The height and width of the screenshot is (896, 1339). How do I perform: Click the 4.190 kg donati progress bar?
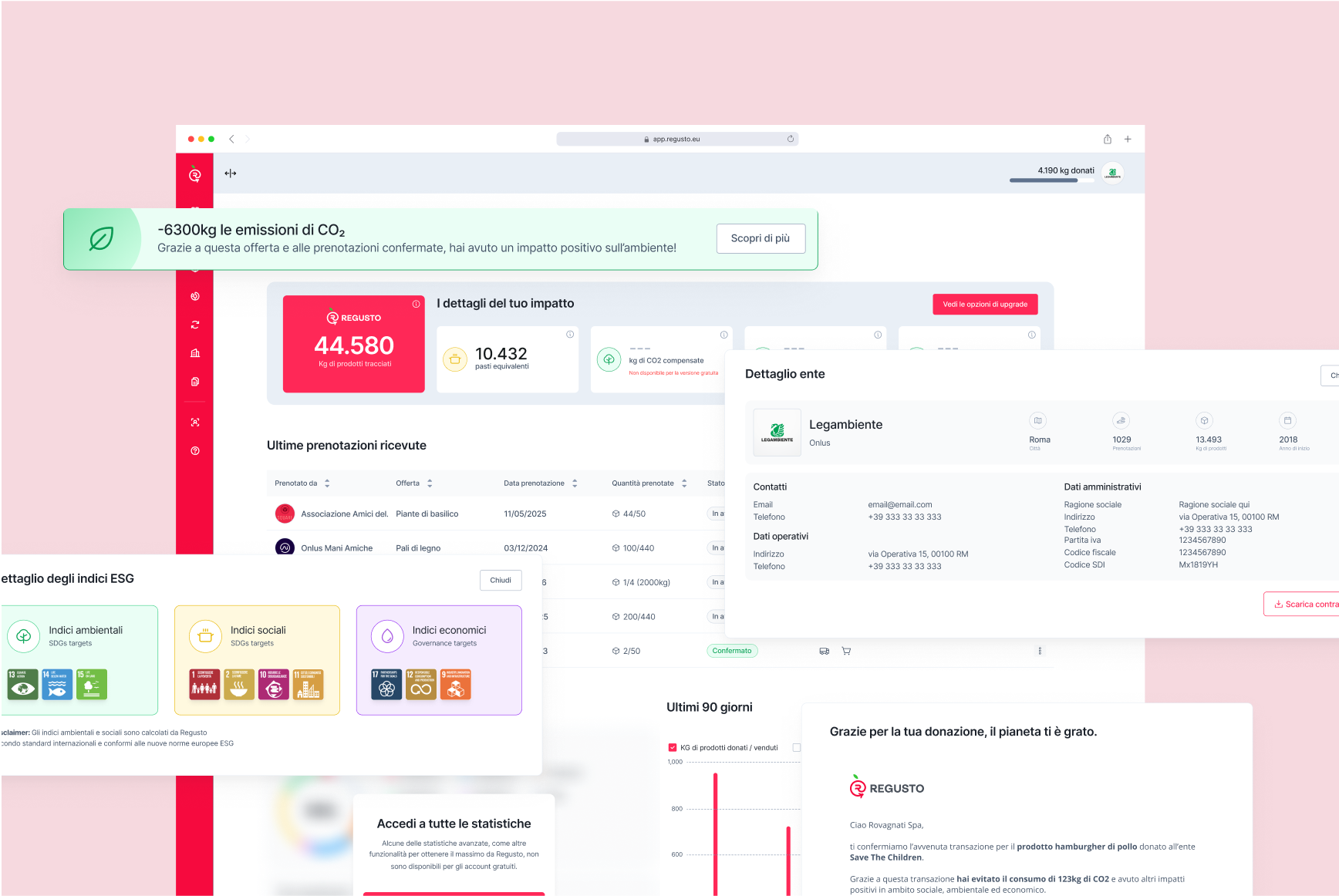click(1052, 180)
